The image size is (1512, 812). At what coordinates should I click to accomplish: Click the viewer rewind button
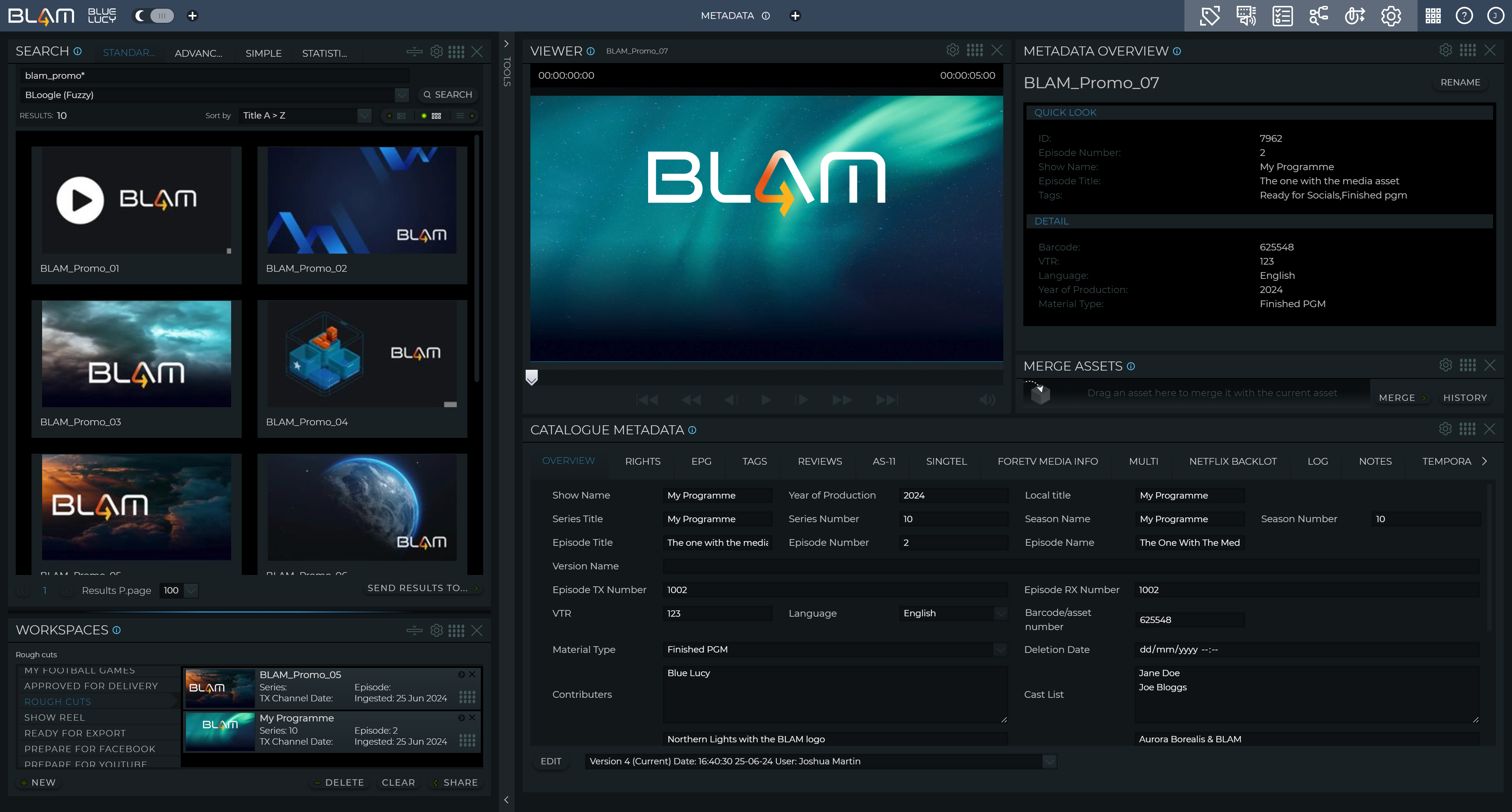[691, 400]
